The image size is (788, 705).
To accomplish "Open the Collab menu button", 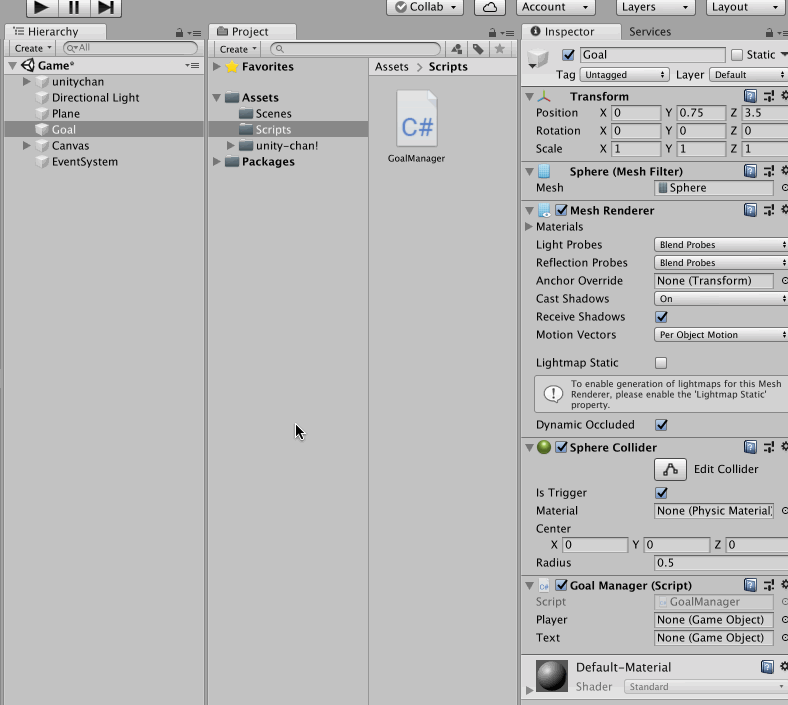I will [x=424, y=7].
